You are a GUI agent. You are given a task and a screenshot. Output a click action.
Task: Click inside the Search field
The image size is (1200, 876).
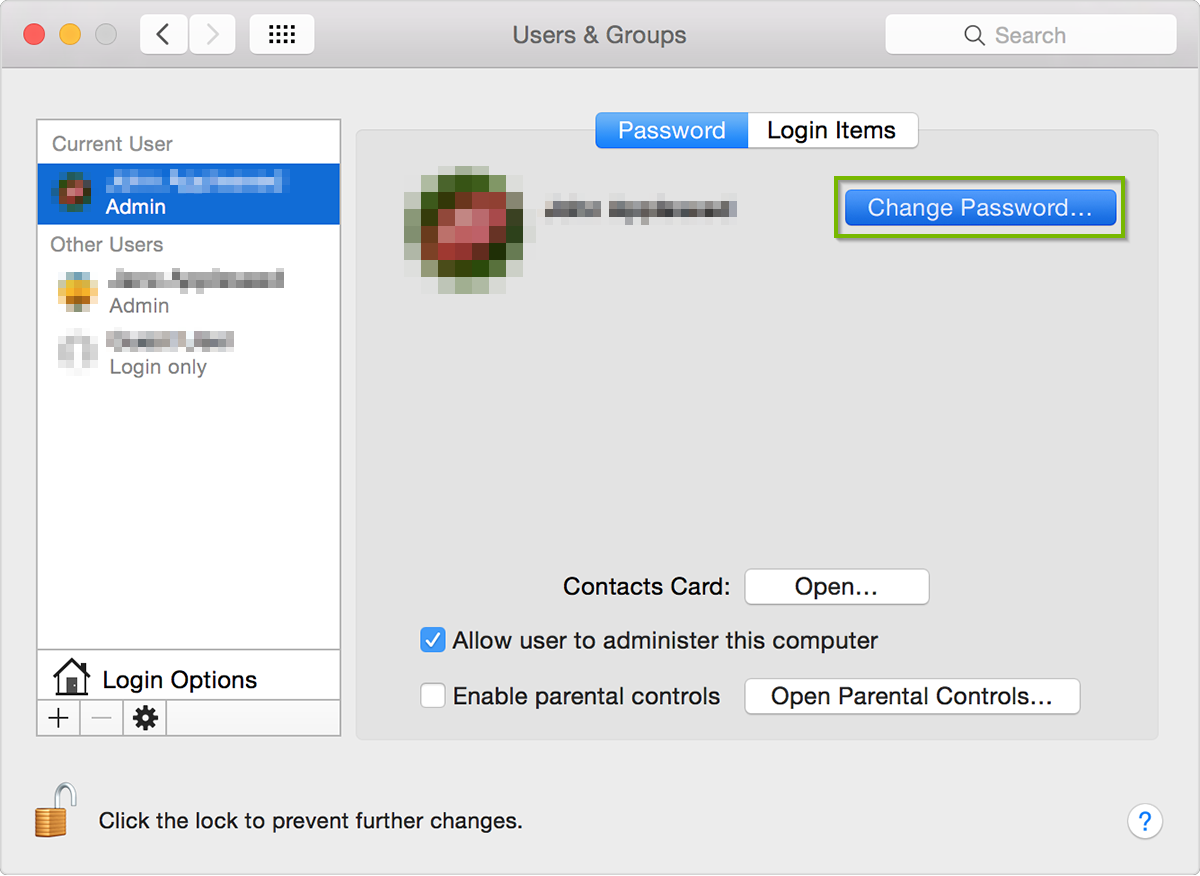click(x=1040, y=34)
